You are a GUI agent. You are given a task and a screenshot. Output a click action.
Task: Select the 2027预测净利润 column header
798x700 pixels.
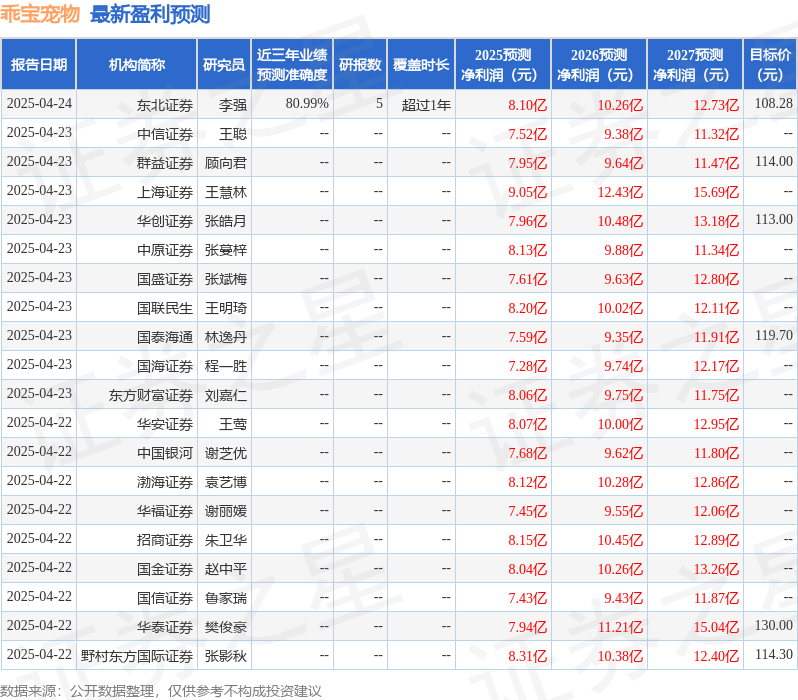(695, 65)
